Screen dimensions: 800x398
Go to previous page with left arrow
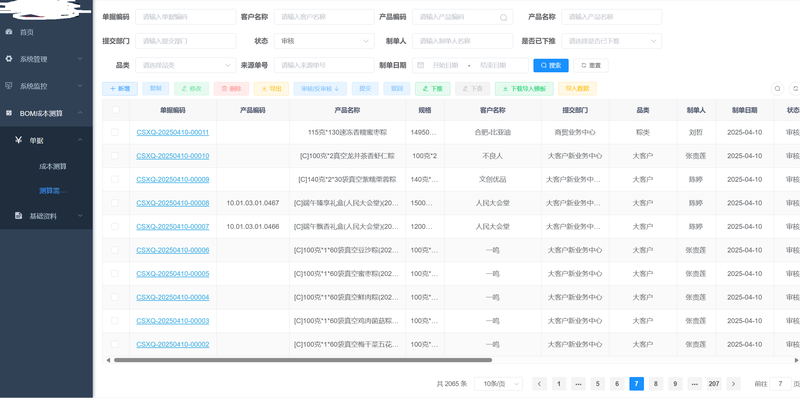[540, 384]
